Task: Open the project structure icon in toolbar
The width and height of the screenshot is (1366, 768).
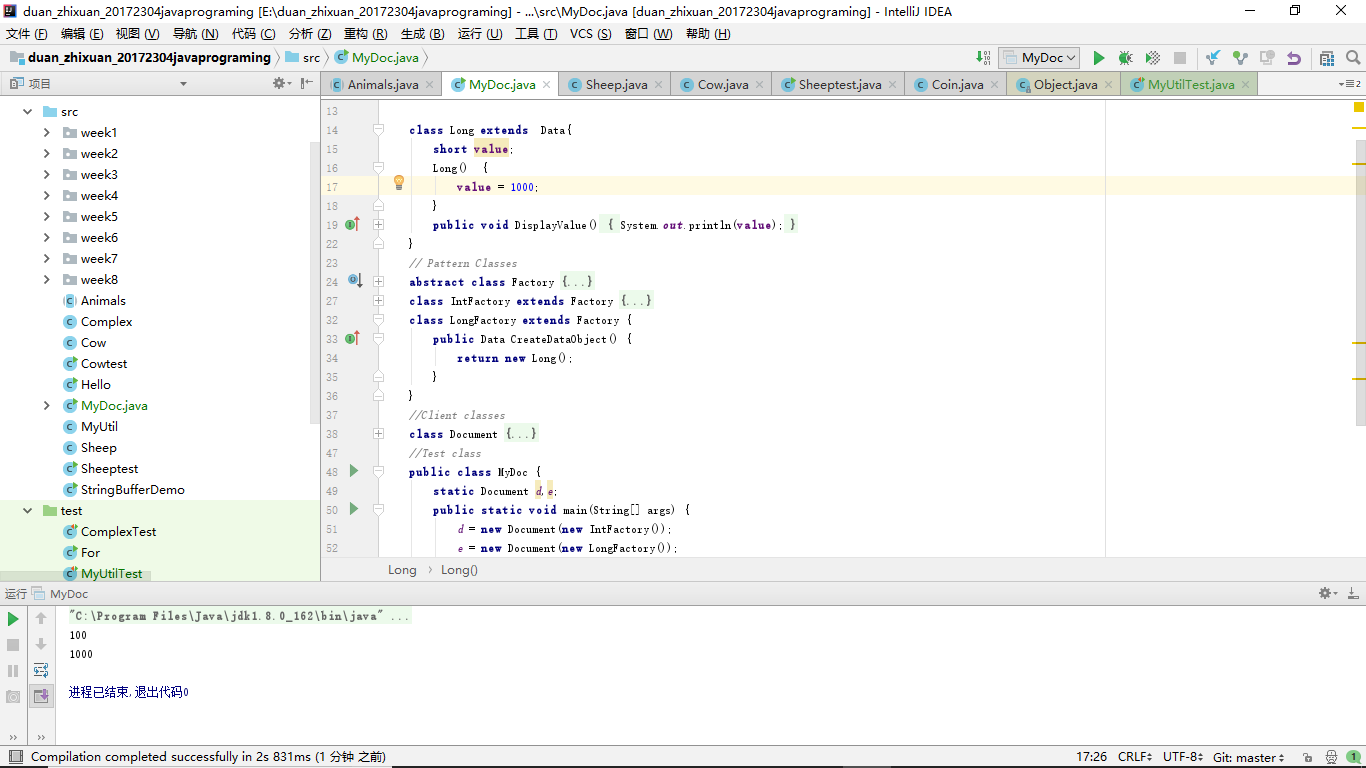Action: [1327, 58]
